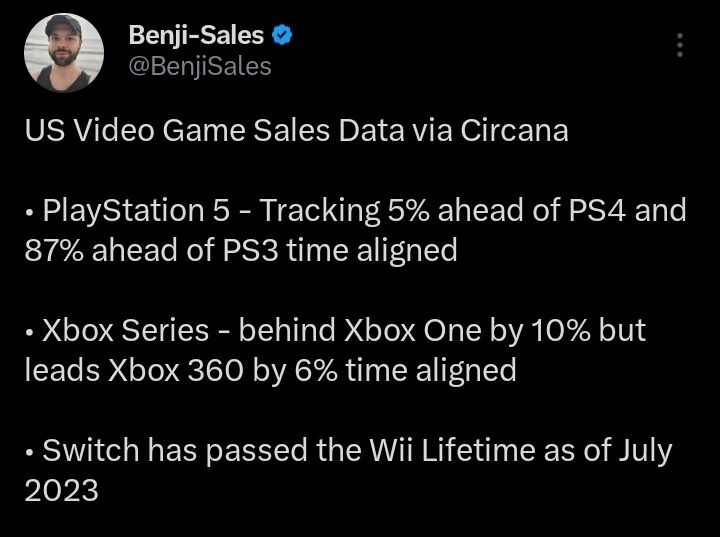
Task: Click the "PS3" text in the tweet
Action: click(x=251, y=250)
